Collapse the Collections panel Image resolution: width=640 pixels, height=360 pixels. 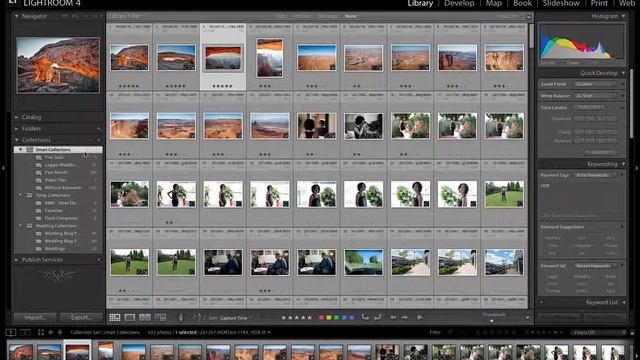click(17, 140)
